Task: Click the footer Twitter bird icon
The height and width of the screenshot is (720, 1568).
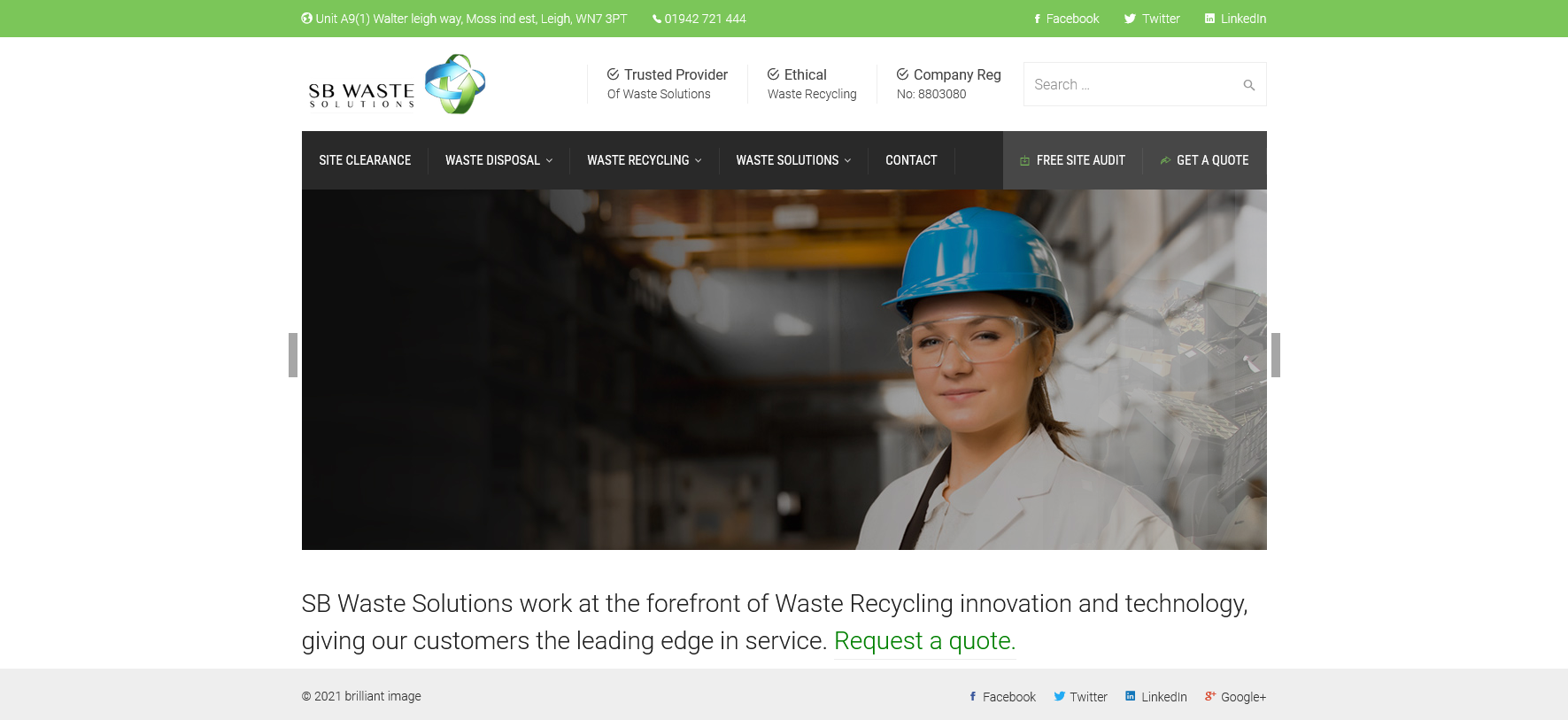Action: pos(1059,696)
